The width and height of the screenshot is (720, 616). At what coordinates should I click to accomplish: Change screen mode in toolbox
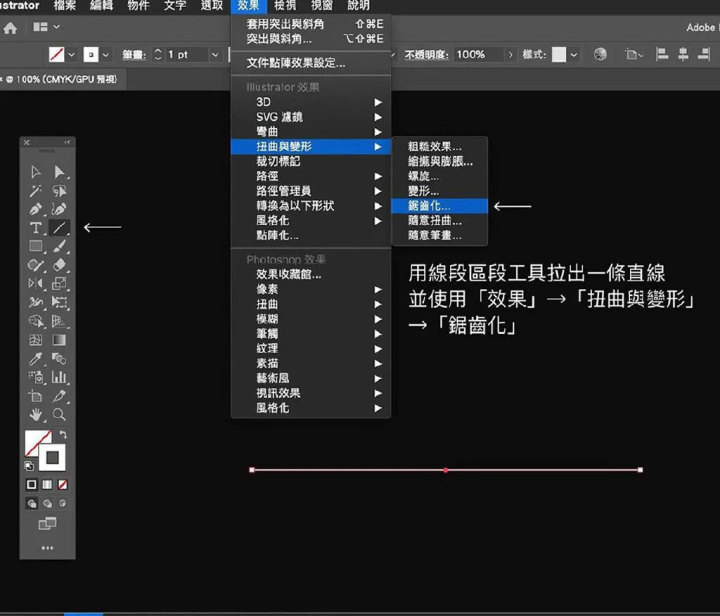[47, 523]
